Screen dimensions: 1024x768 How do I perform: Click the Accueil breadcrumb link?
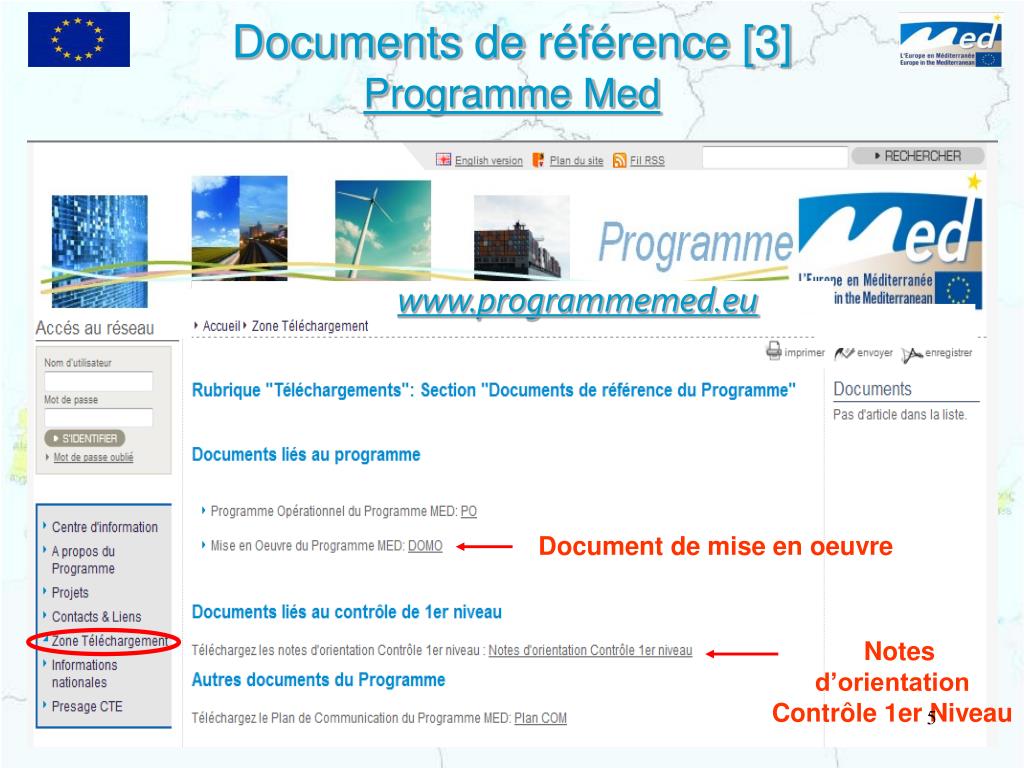(x=221, y=326)
